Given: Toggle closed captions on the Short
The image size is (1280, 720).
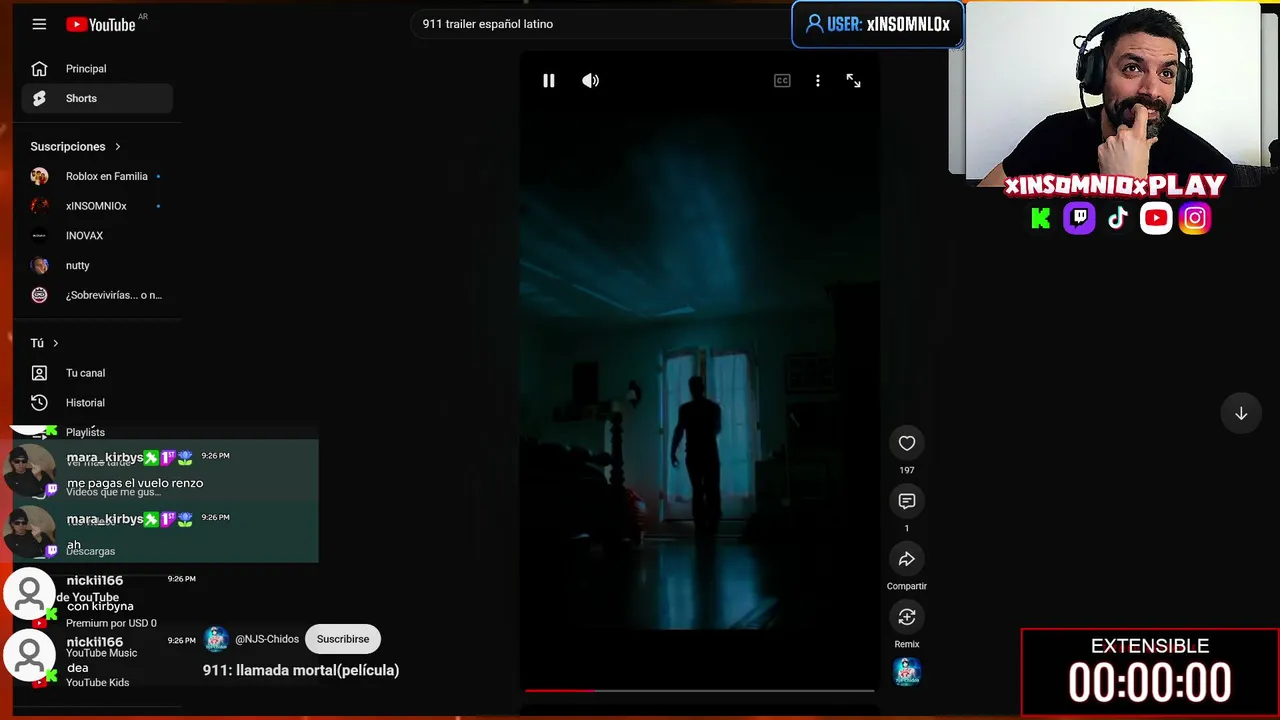Looking at the screenshot, I should point(782,81).
